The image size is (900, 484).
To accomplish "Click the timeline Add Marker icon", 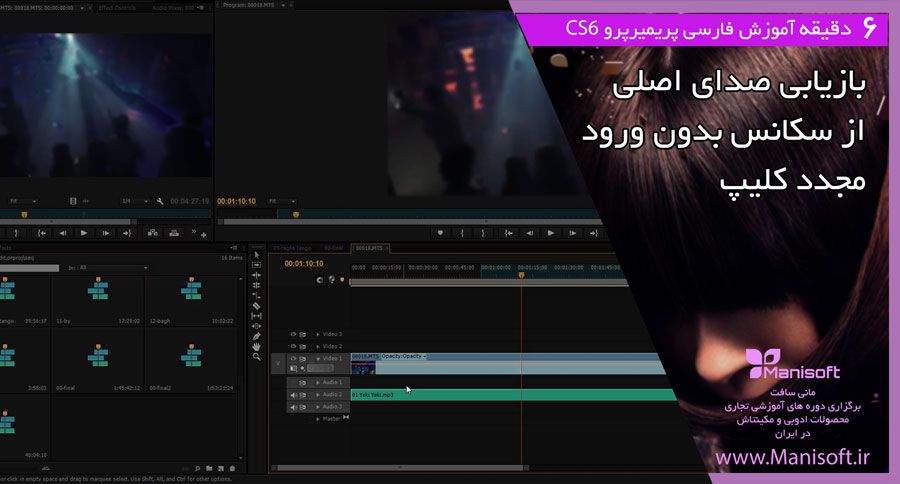I will click(x=342, y=280).
